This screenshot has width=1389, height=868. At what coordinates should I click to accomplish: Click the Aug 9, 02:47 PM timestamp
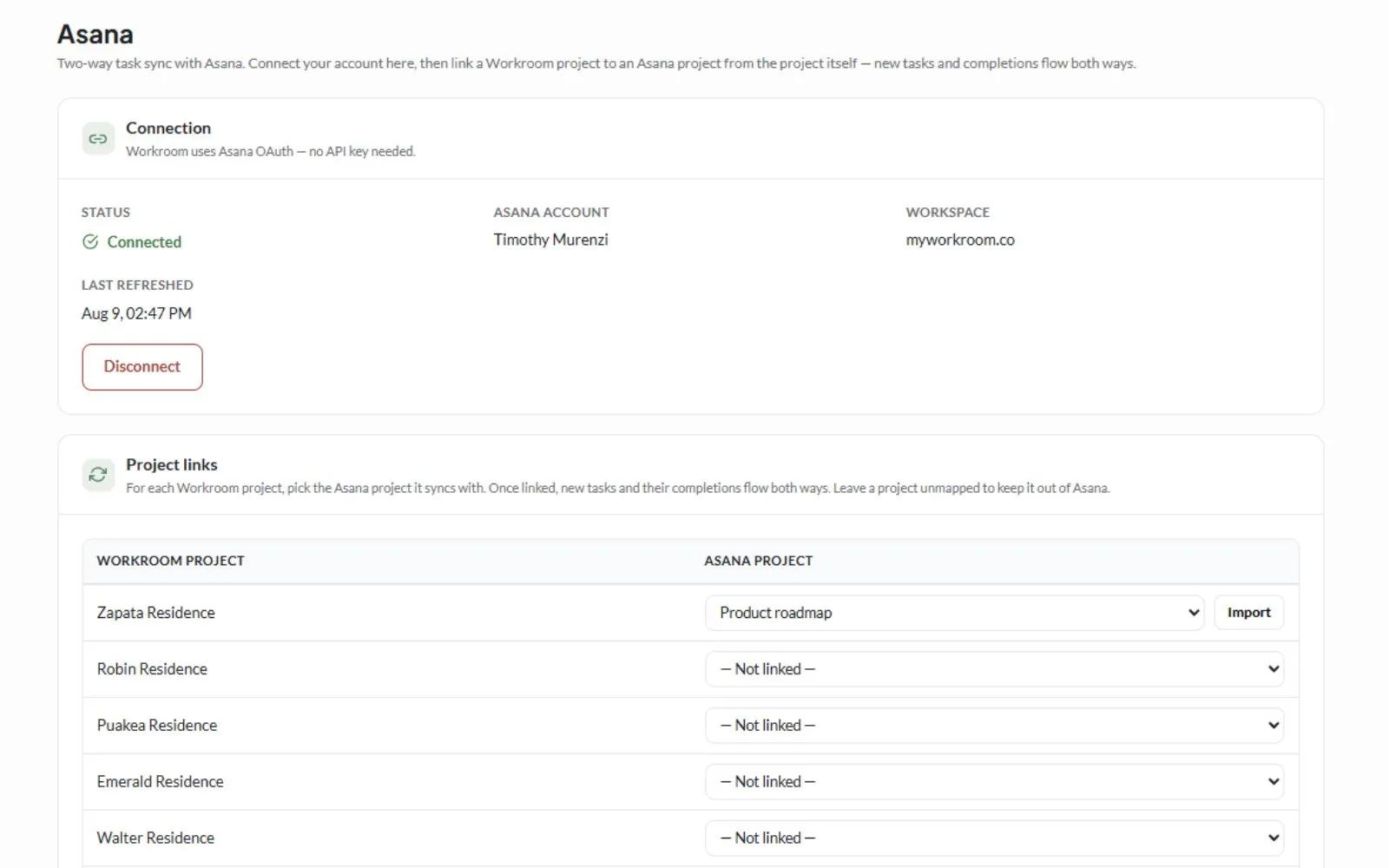(x=136, y=313)
